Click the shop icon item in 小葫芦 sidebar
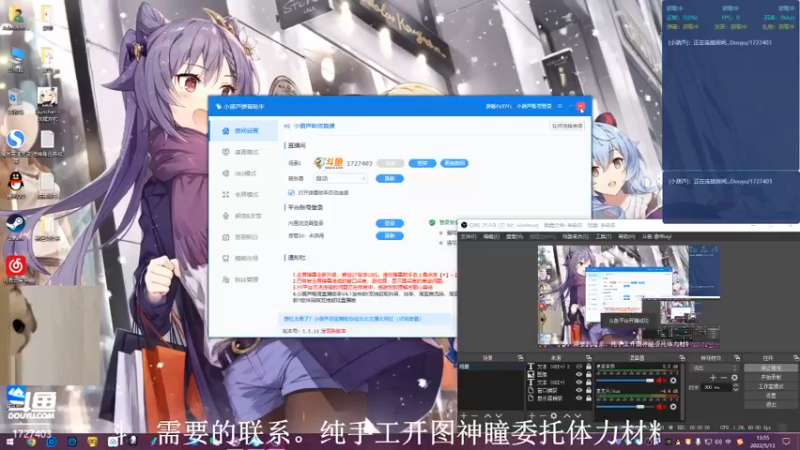This screenshot has width=800, height=450. pos(226,258)
